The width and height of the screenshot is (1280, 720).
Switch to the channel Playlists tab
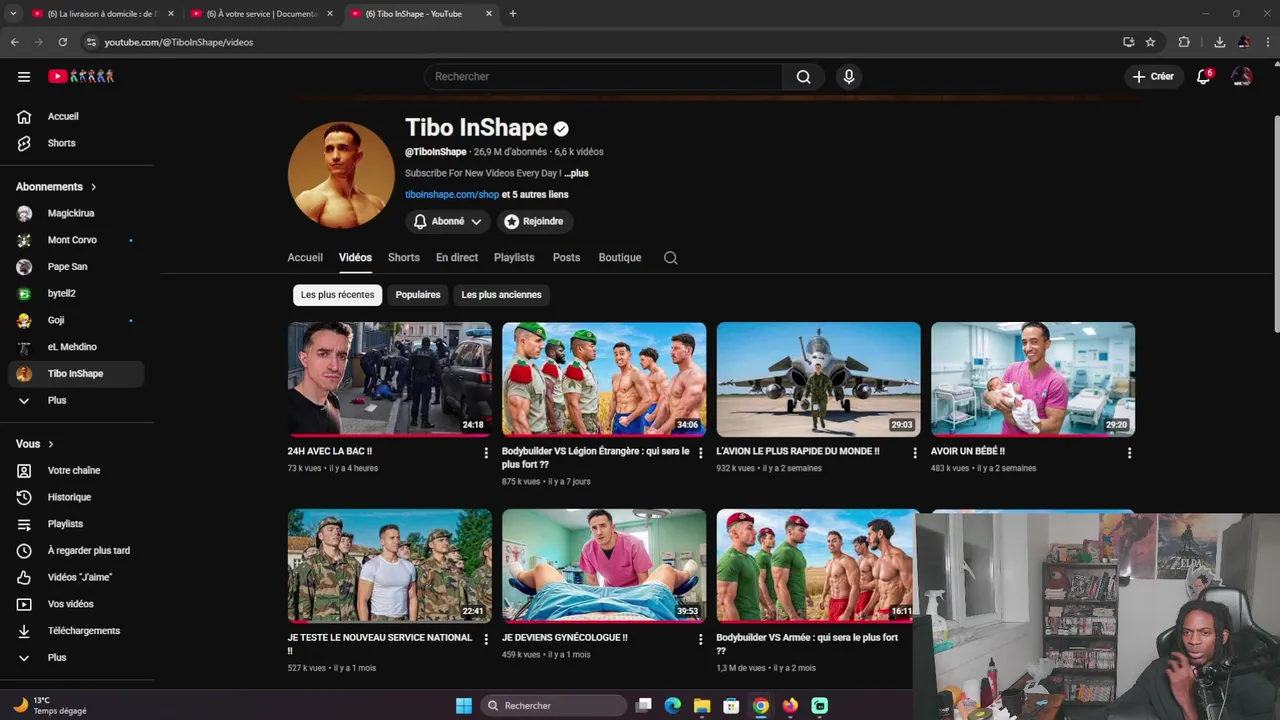tap(514, 257)
